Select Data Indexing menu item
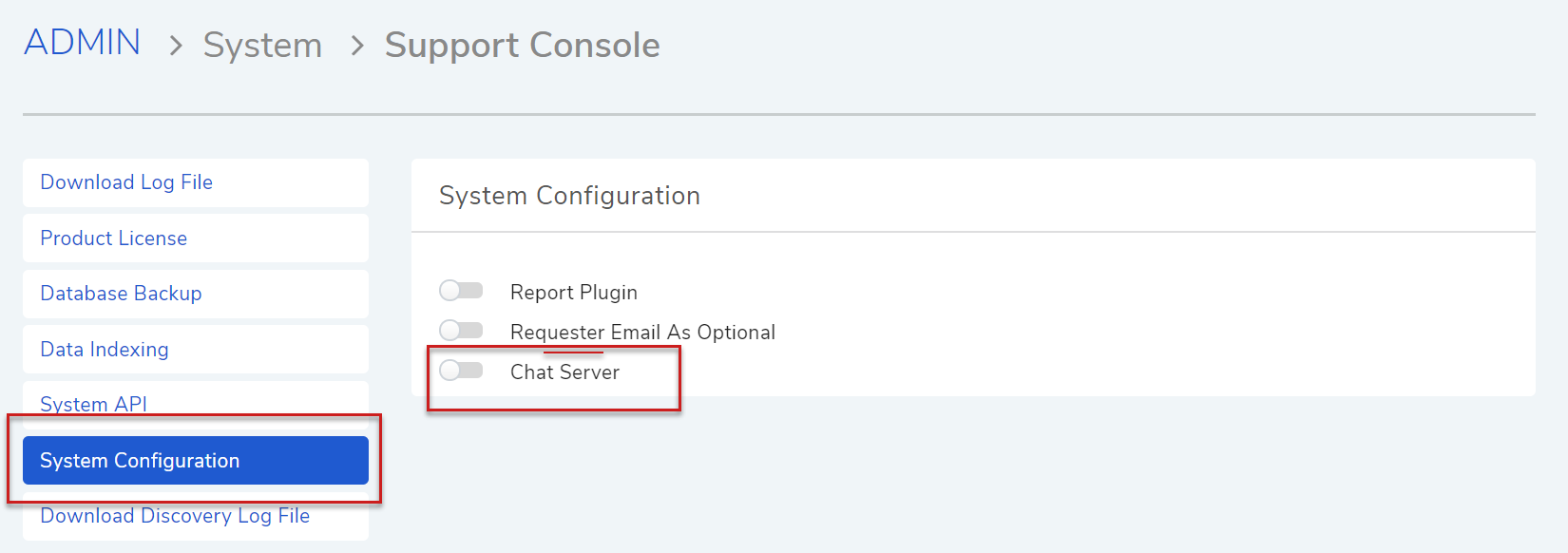This screenshot has height=553, width=1568. click(196, 350)
